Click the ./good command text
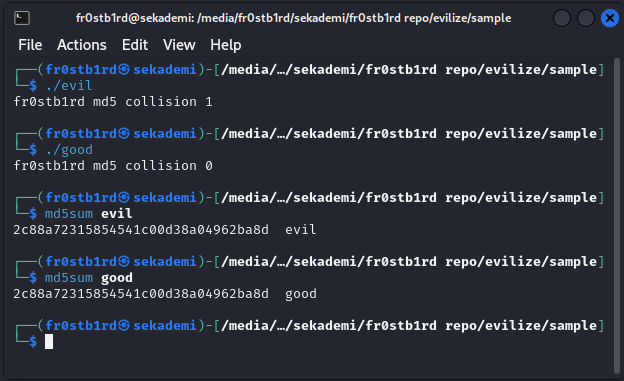 coord(69,150)
